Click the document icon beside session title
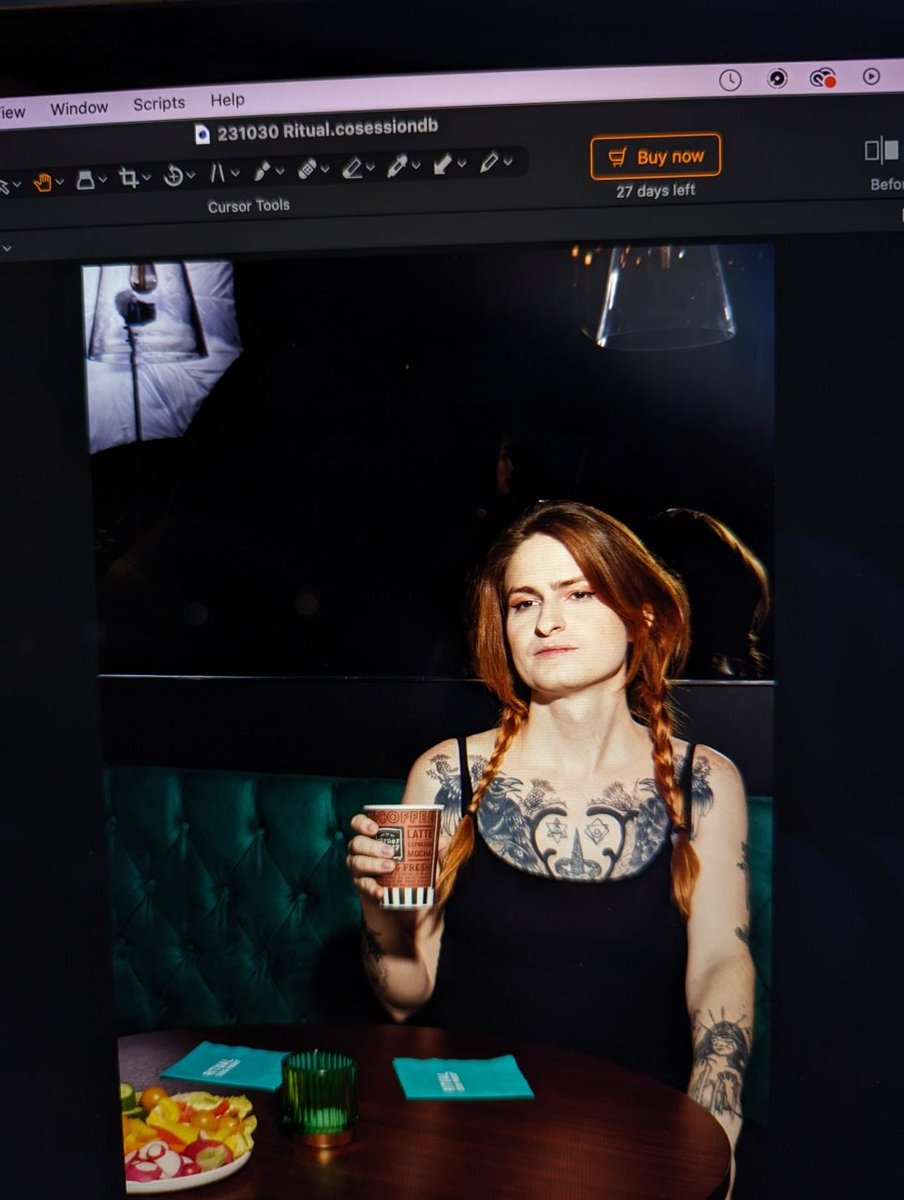The image size is (904, 1200). 203,133
